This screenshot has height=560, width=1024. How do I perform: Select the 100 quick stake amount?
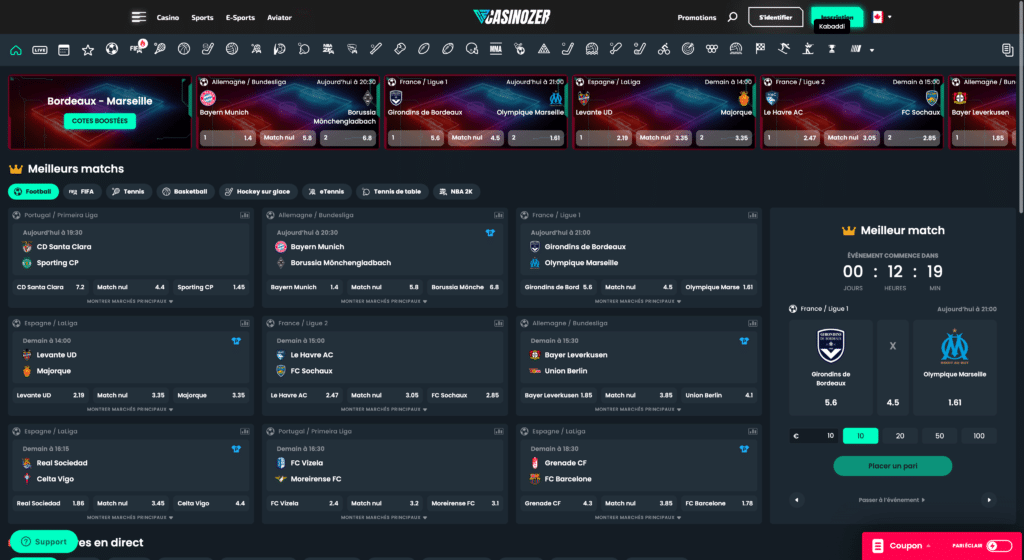[978, 435]
